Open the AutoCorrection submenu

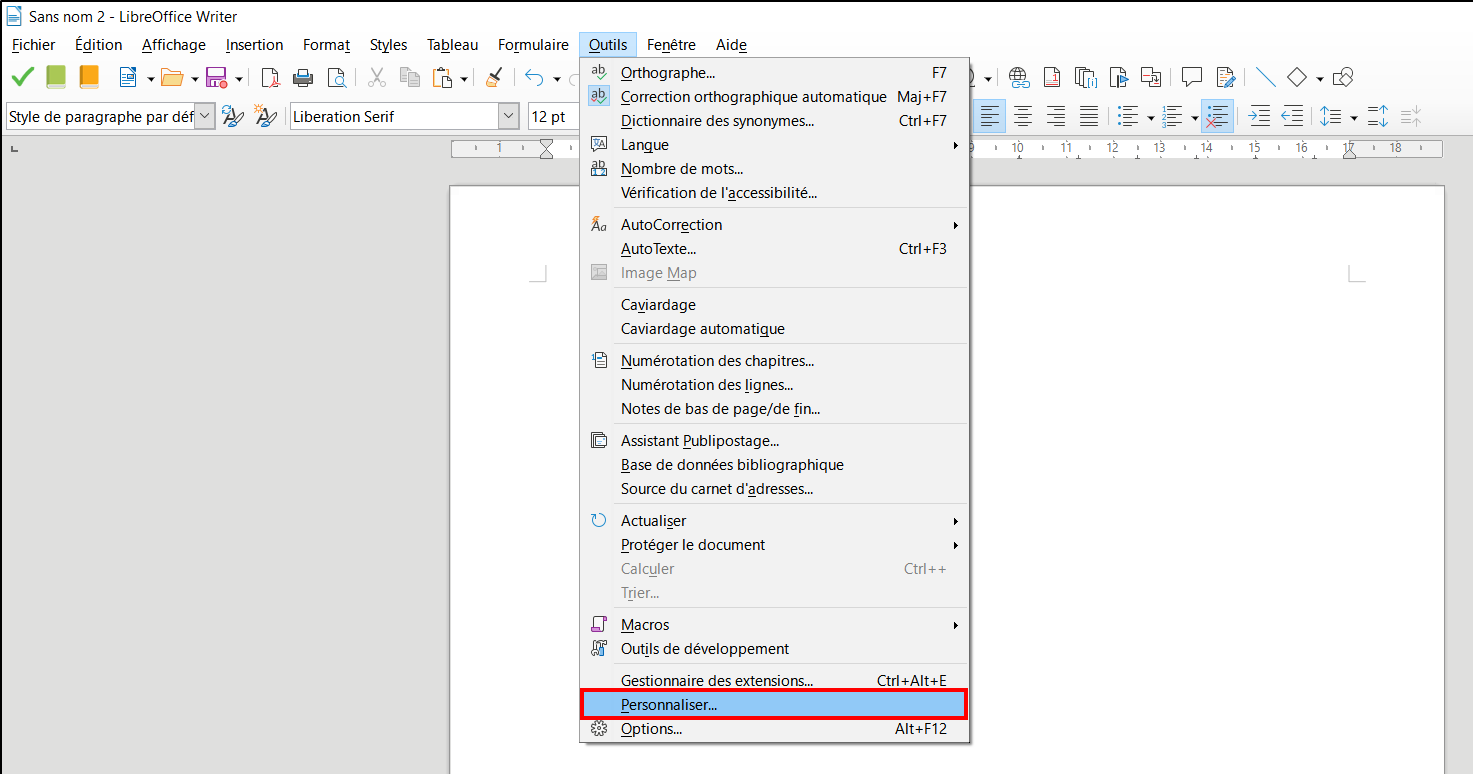click(775, 225)
